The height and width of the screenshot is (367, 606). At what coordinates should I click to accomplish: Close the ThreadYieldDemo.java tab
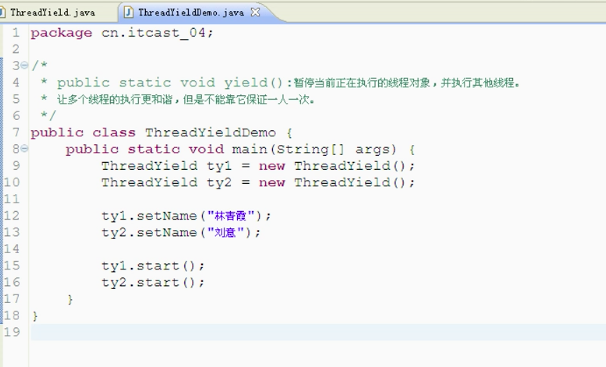255,12
